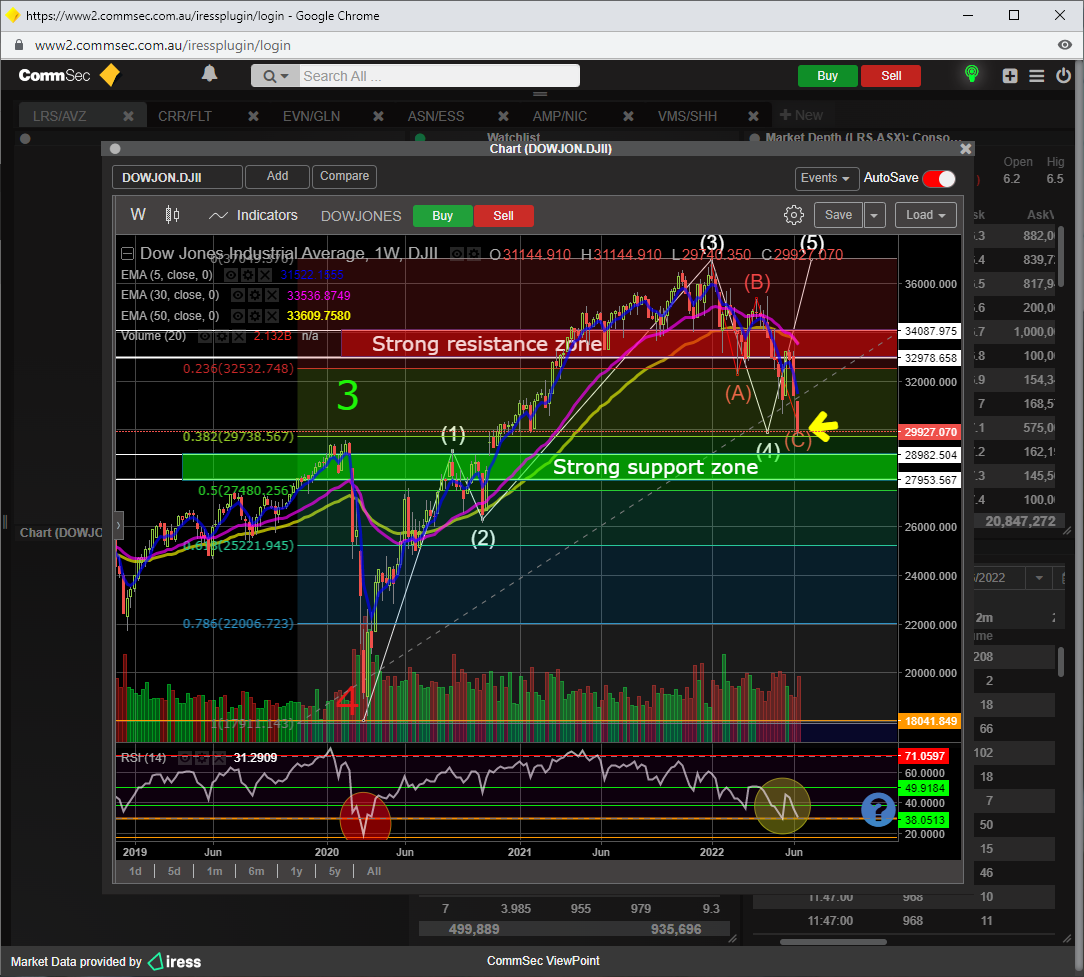Click the add-widget plus icon in header

[1010, 75]
